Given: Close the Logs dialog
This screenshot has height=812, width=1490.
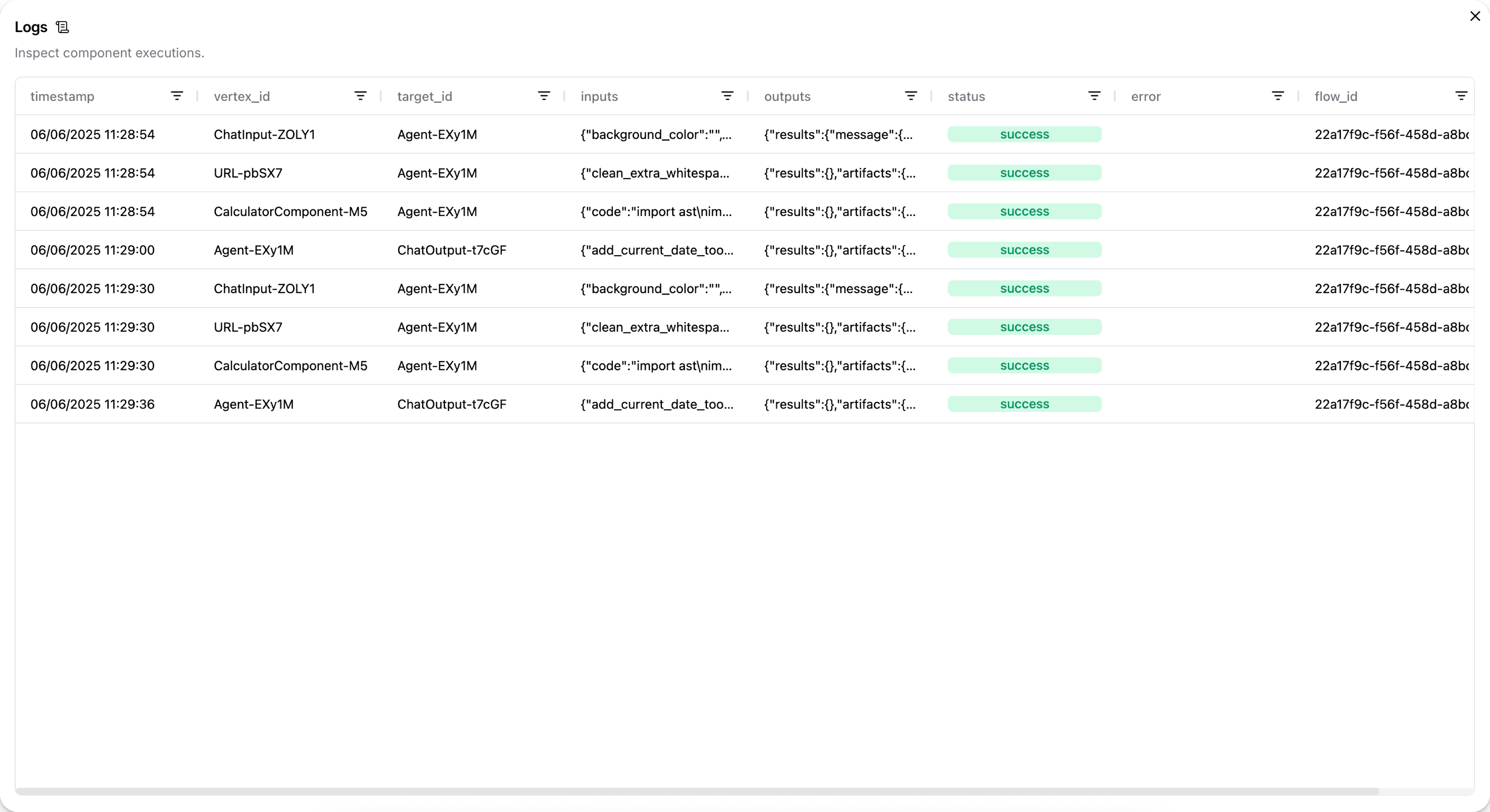Looking at the screenshot, I should [1475, 16].
